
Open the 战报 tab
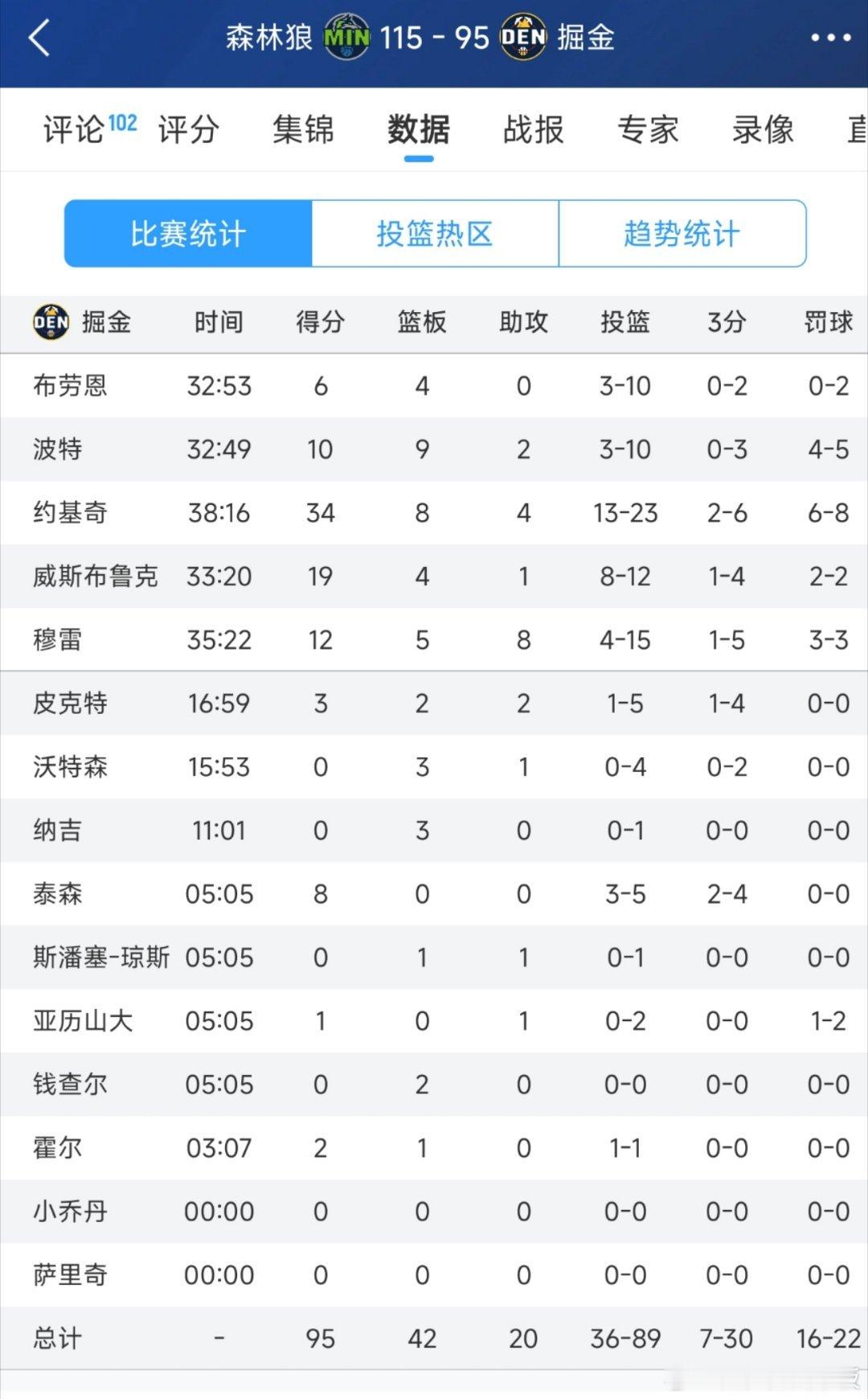533,129
